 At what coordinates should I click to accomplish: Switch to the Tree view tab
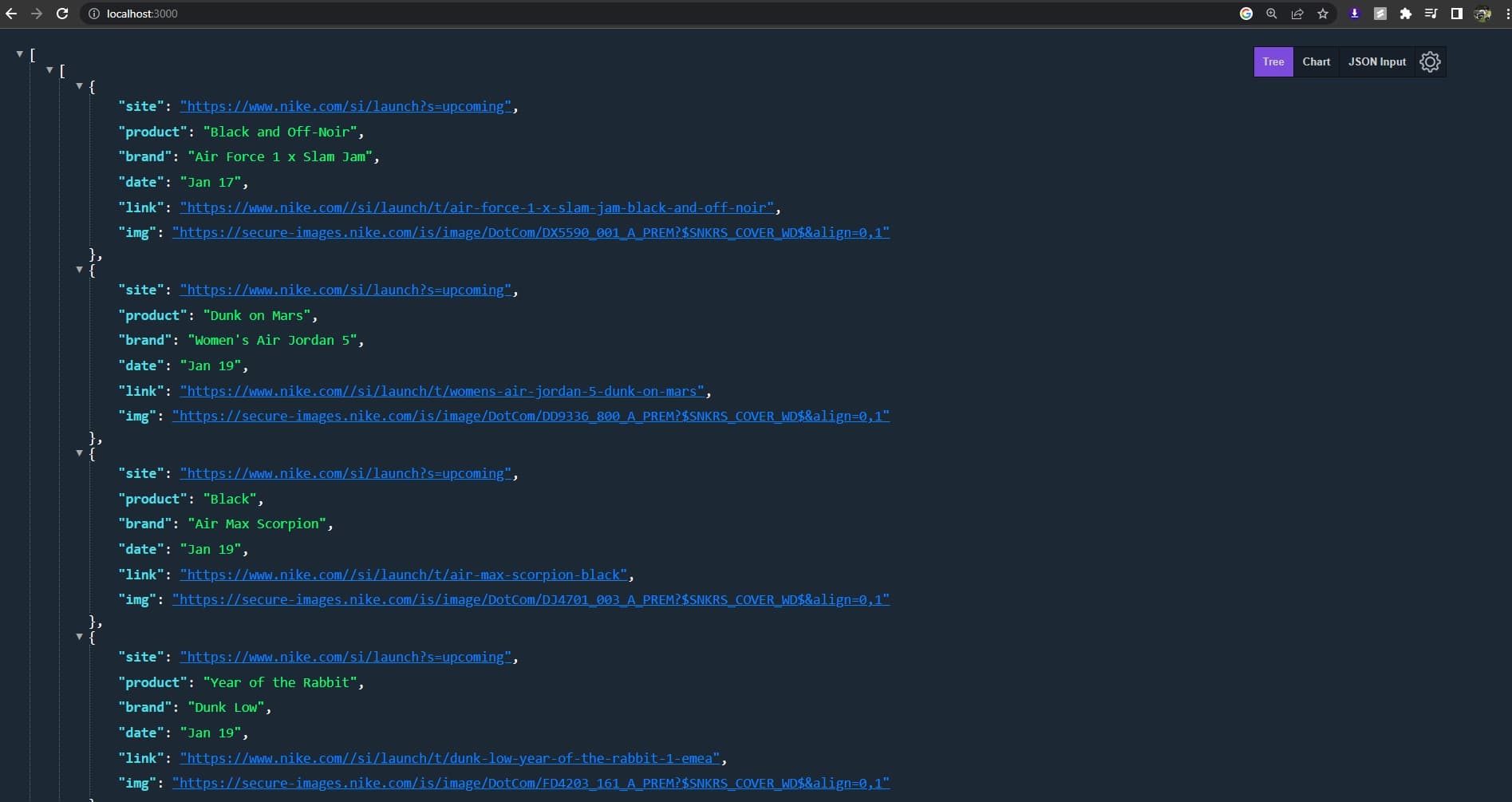[x=1273, y=61]
